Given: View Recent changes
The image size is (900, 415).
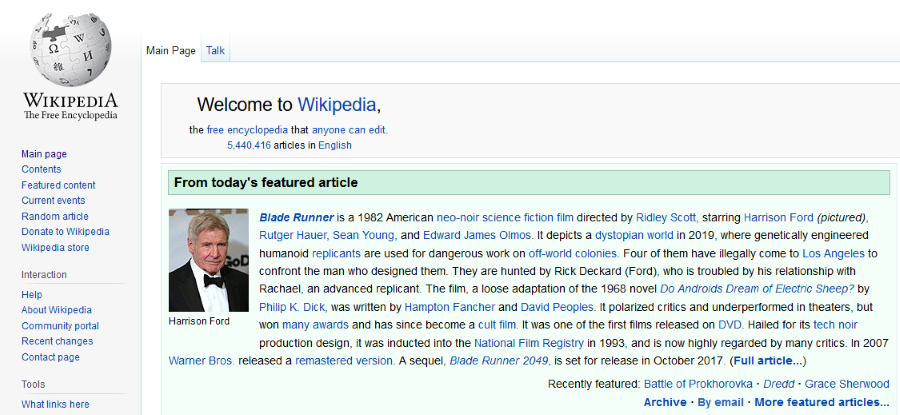Looking at the screenshot, I should coord(57,341).
